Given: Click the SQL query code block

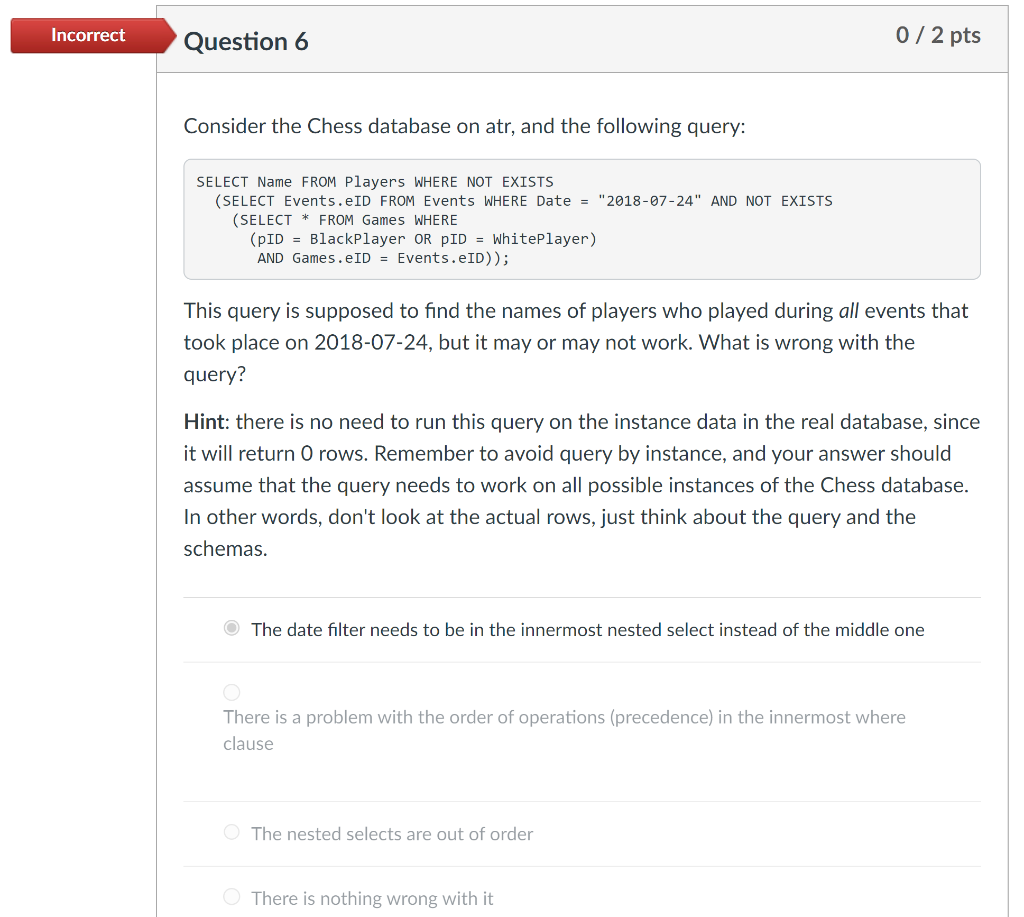Looking at the screenshot, I should click(582, 219).
